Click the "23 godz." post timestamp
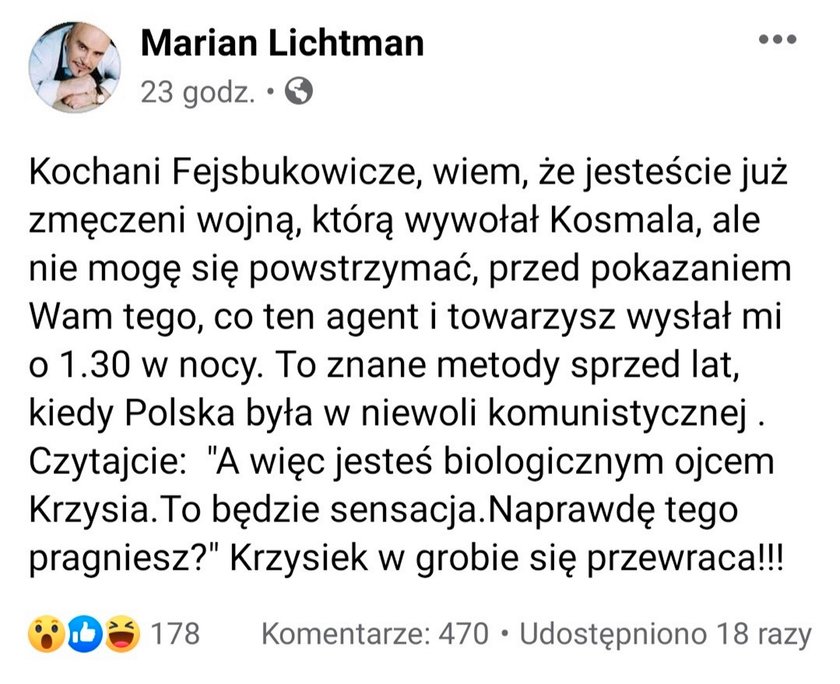This screenshot has width=840, height=684. (x=198, y=93)
